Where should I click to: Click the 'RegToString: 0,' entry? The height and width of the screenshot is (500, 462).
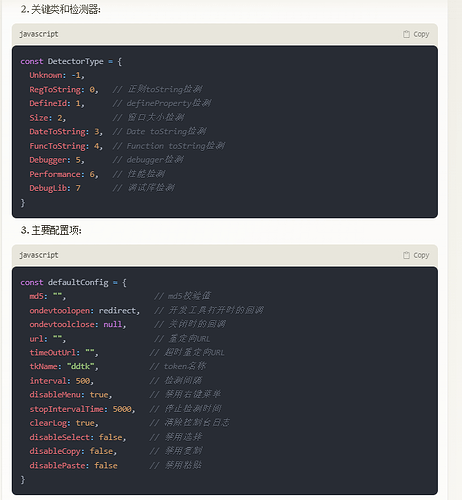pos(64,90)
